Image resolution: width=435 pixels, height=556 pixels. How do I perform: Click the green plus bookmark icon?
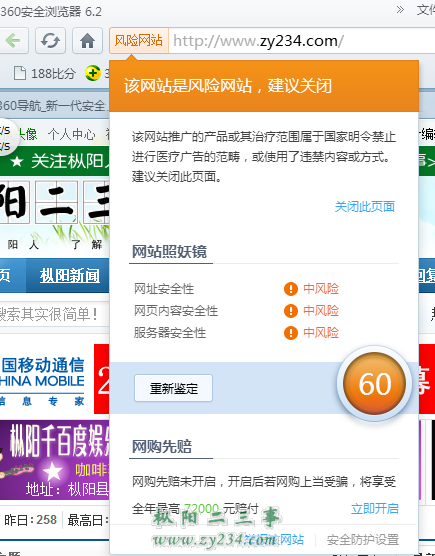coord(93,73)
